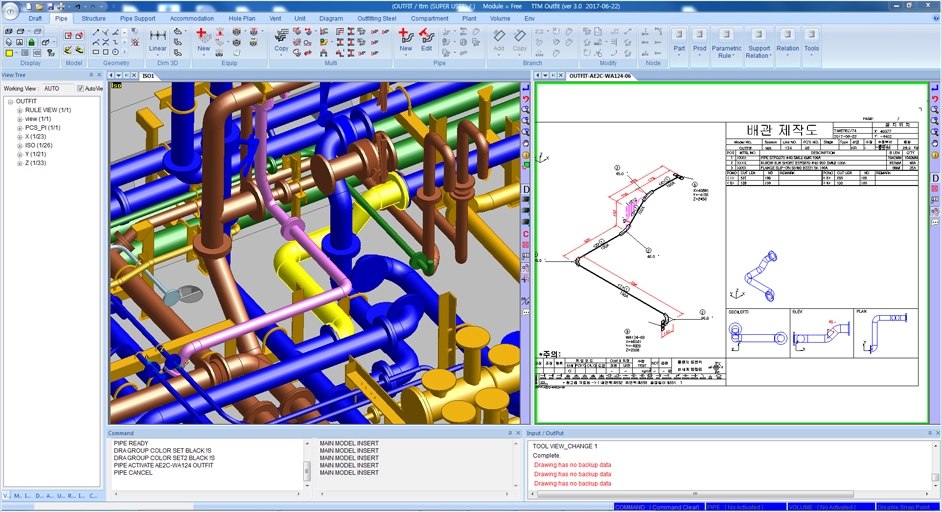Click the Edit pipe icon
942x512 pixels.
point(426,38)
